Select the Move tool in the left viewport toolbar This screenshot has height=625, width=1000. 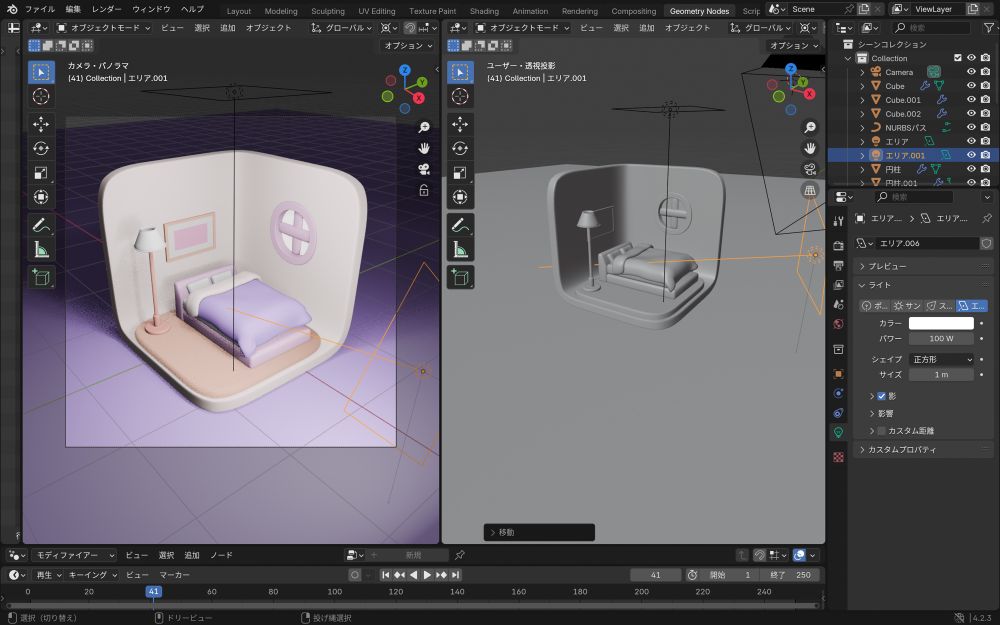(x=41, y=124)
